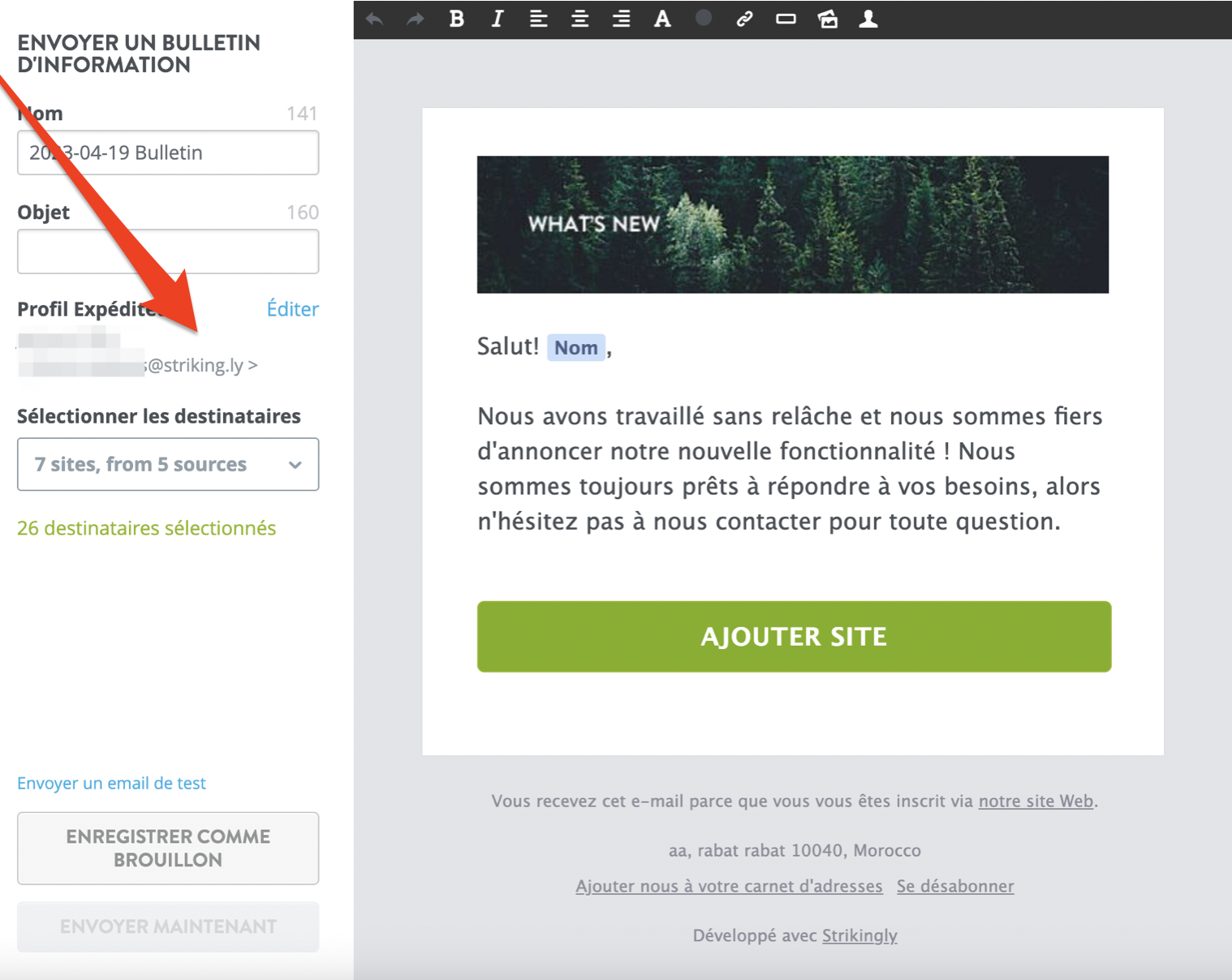Screen dimensions: 1232x980
Task: Center align the text
Action: pyautogui.click(x=579, y=19)
